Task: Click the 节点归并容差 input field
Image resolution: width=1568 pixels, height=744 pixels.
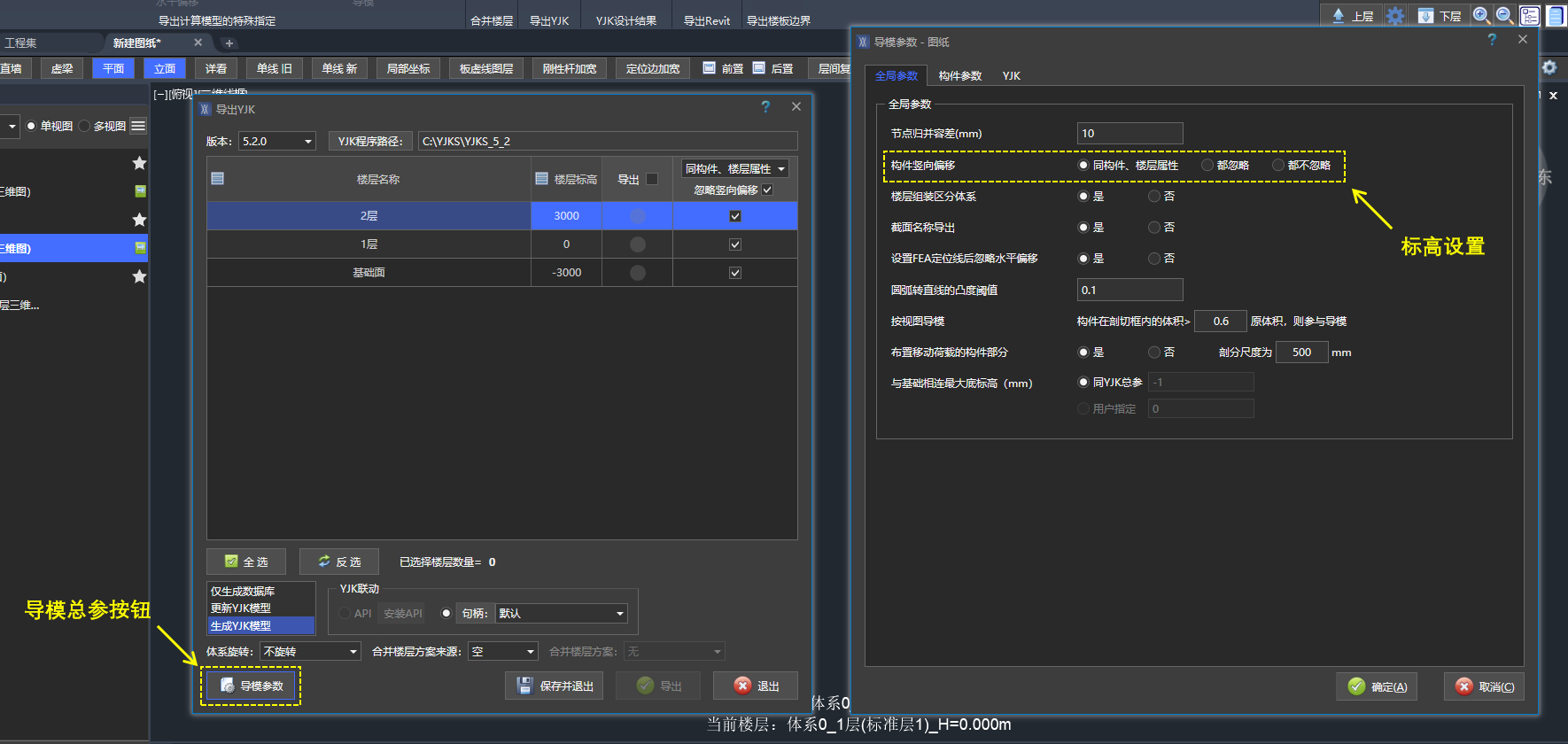Action: (1129, 134)
